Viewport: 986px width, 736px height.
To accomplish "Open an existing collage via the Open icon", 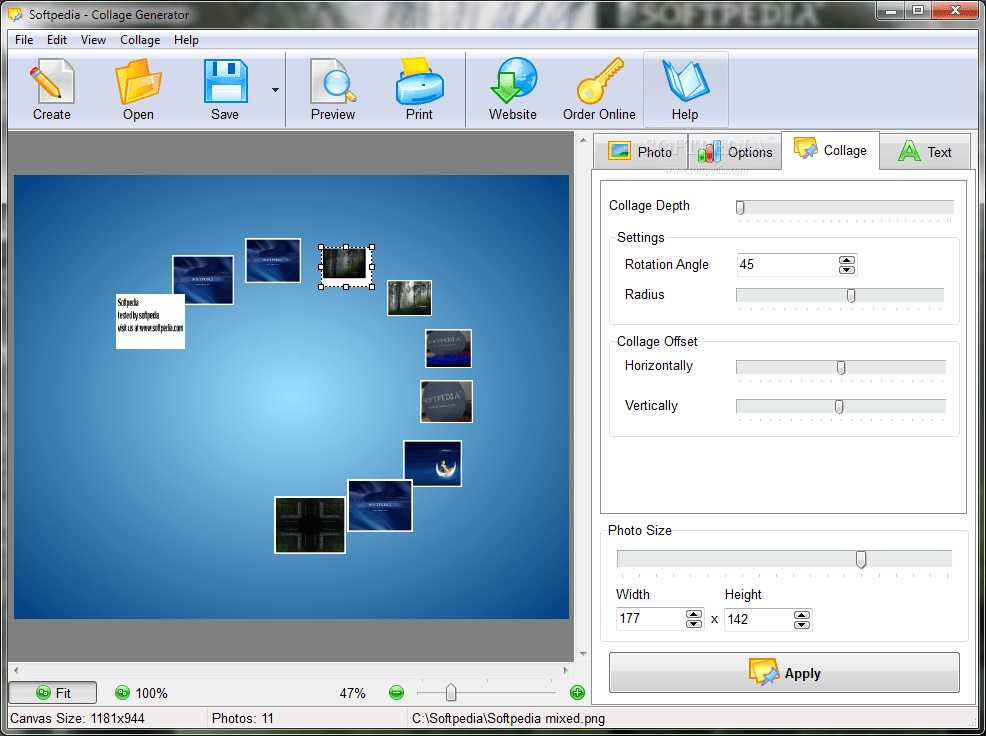I will (137, 88).
